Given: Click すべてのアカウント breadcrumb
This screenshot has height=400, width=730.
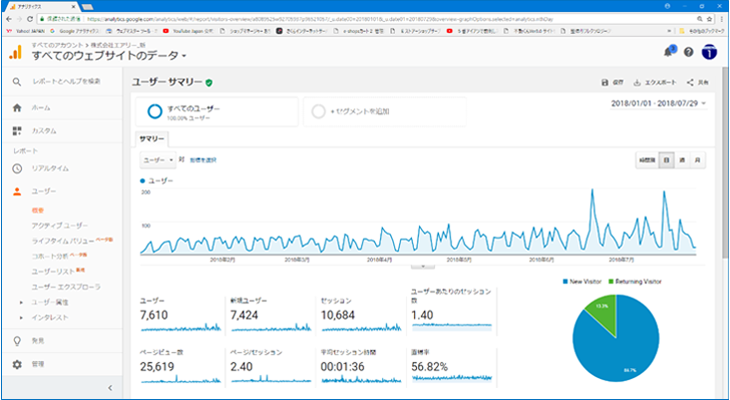Looking at the screenshot, I should [x=58, y=45].
